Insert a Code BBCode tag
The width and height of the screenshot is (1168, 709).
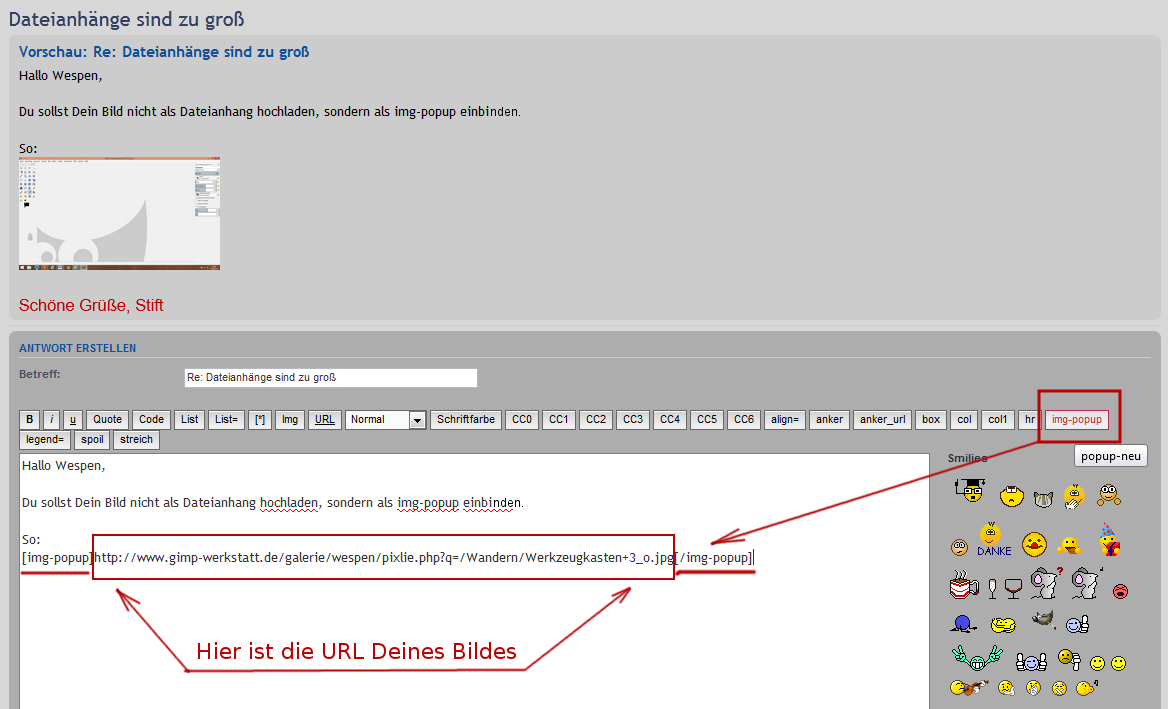[x=151, y=419]
